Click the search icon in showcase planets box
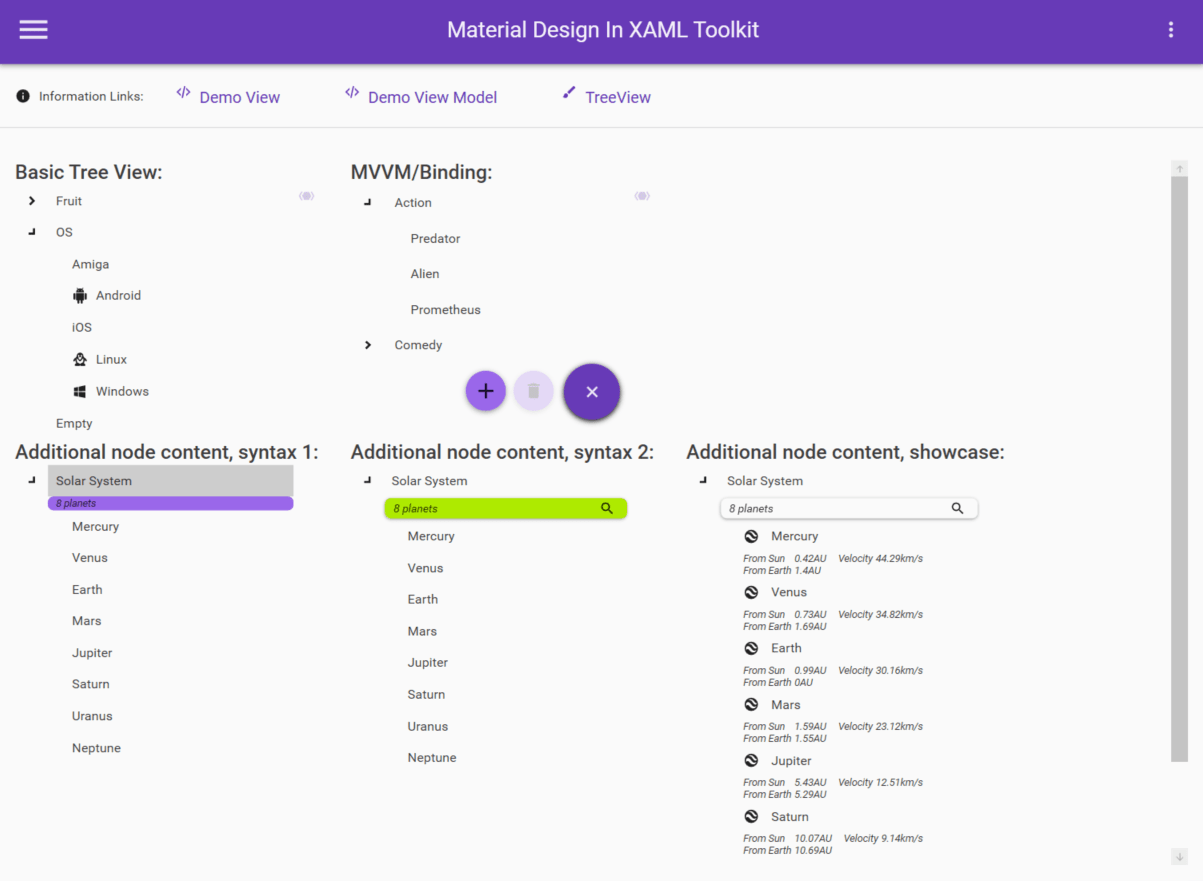The width and height of the screenshot is (1203, 881). pyautogui.click(x=958, y=508)
